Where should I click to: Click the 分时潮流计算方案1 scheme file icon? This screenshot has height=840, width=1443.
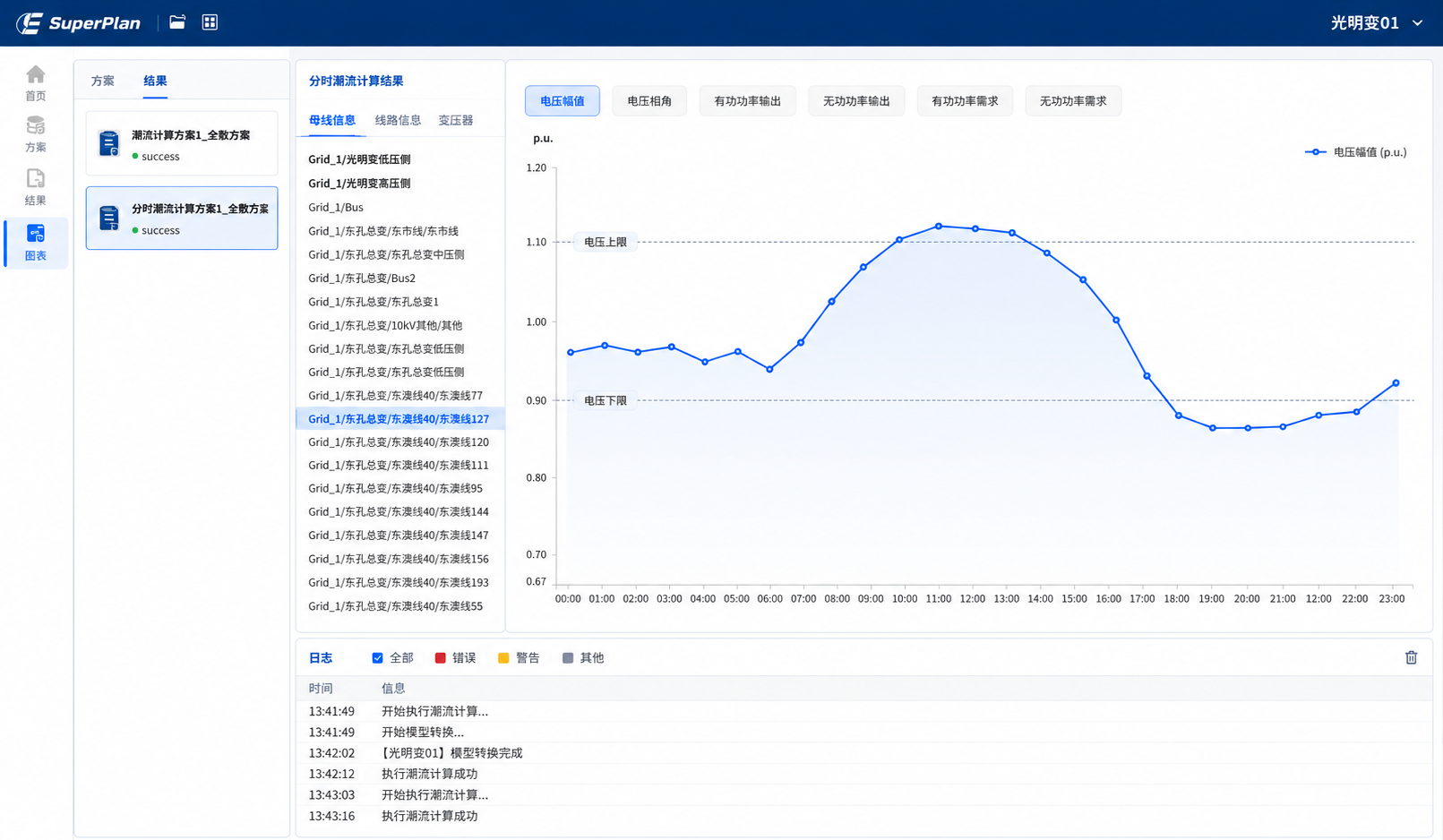coord(109,218)
